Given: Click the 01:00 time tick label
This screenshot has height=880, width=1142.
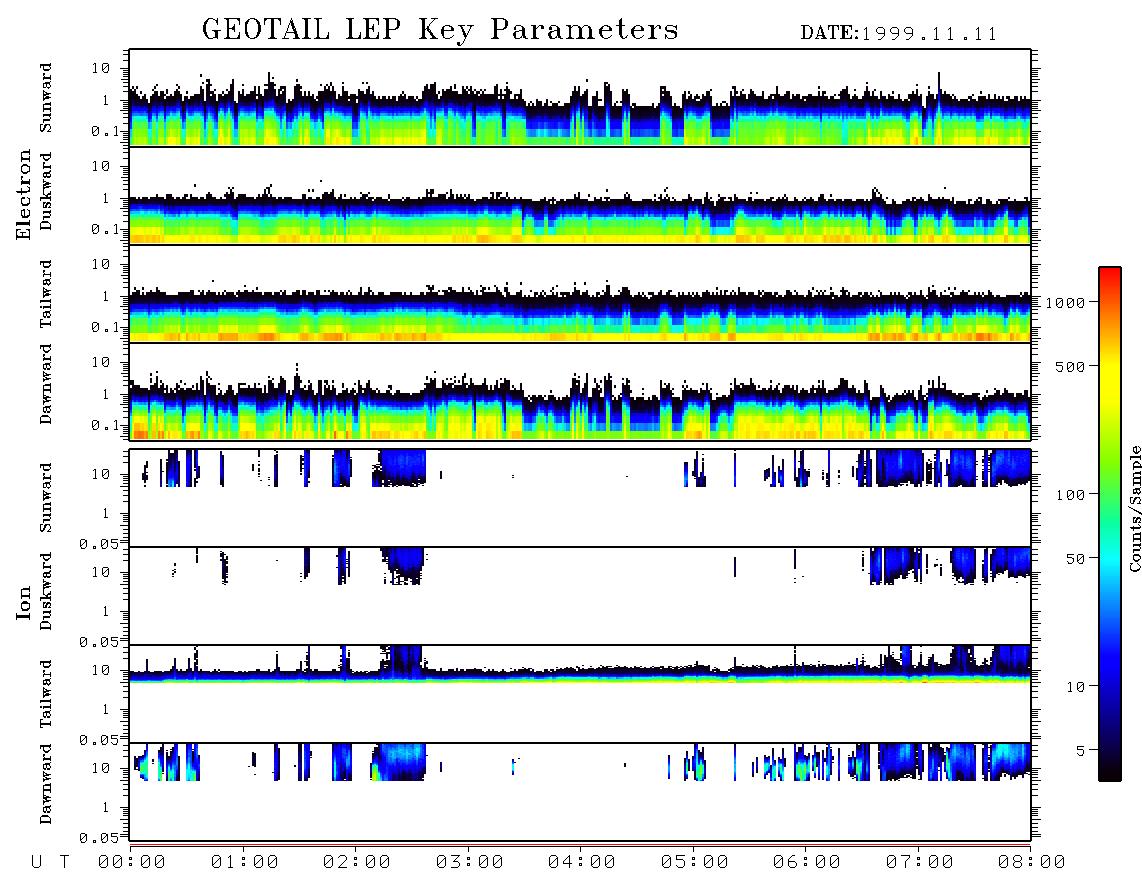Looking at the screenshot, I should click(245, 863).
